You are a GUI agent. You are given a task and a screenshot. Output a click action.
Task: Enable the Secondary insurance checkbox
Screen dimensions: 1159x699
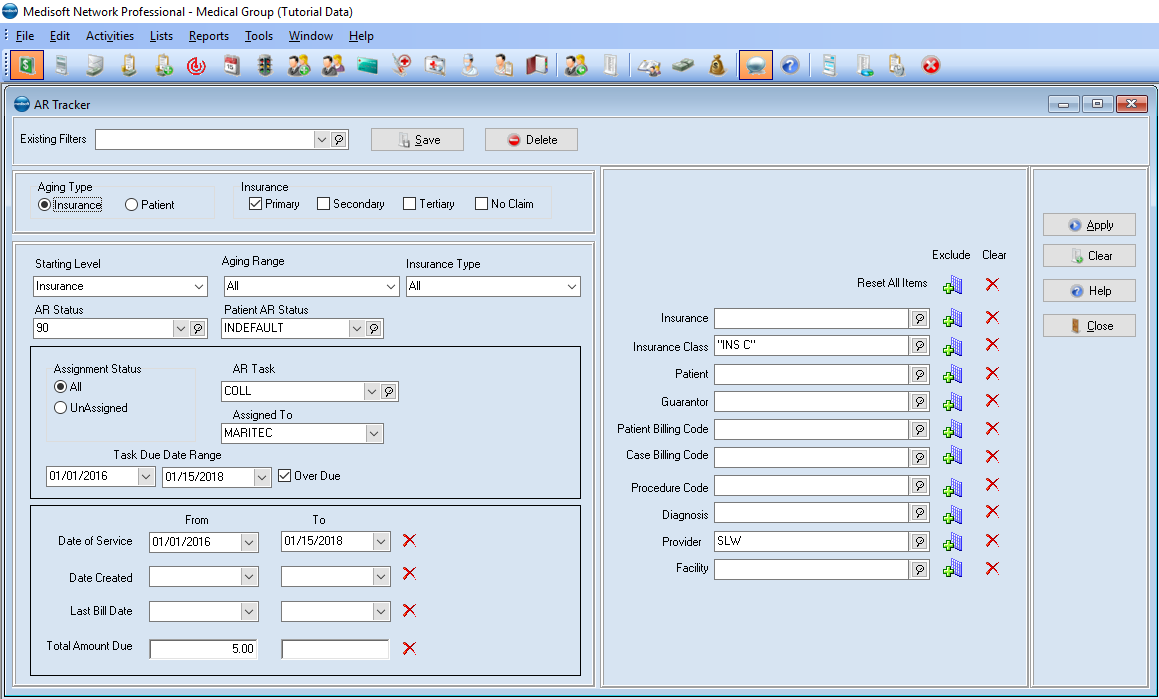click(323, 204)
